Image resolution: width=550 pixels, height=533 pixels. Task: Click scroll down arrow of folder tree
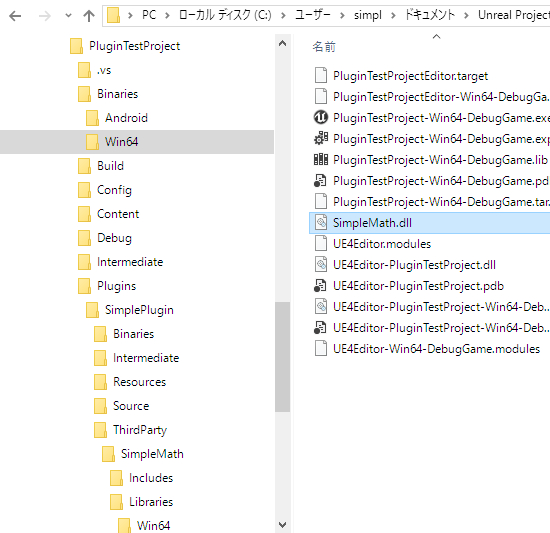click(x=283, y=525)
